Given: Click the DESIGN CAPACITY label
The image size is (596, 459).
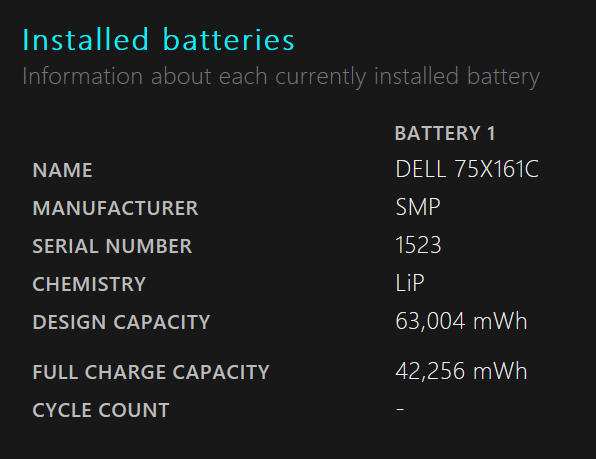Looking at the screenshot, I should pos(121,322).
